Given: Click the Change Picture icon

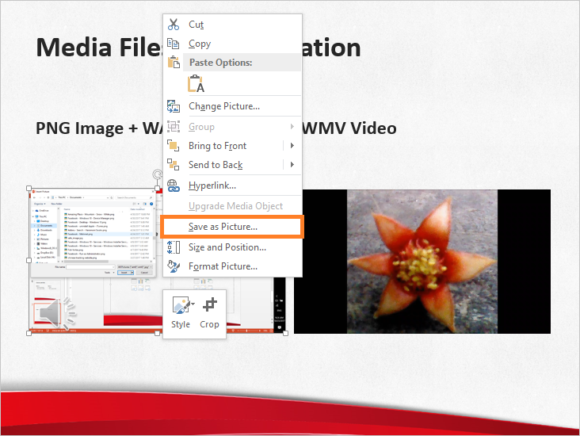Looking at the screenshot, I should (173, 107).
